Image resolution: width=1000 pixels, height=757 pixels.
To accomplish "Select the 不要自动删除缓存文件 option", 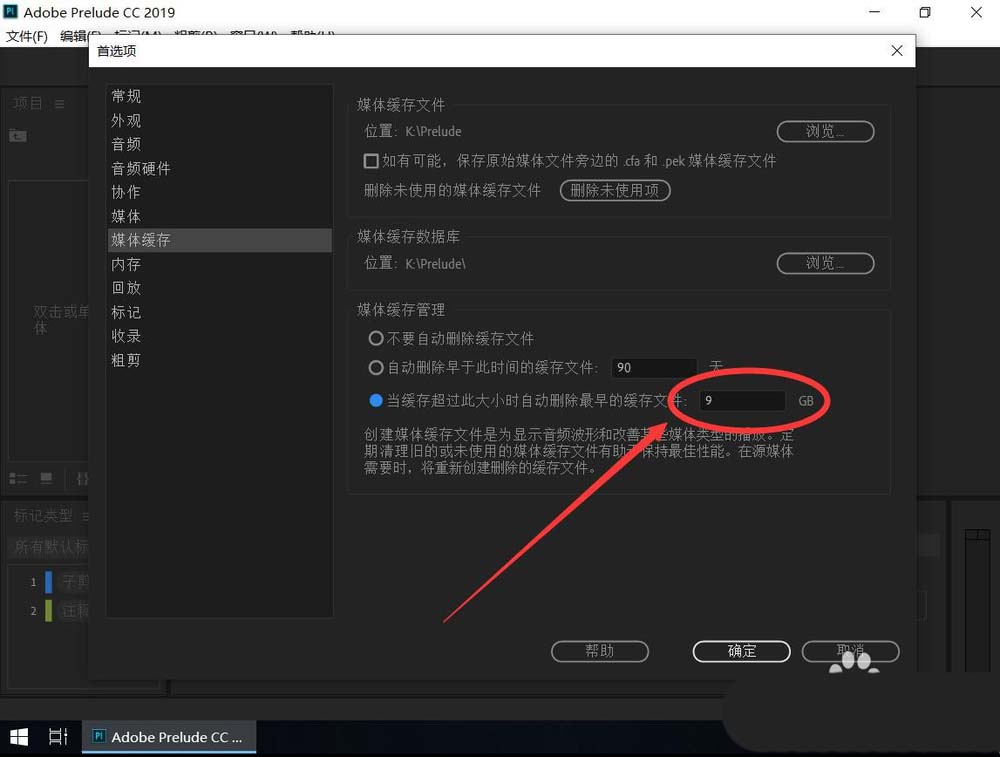I will point(375,338).
